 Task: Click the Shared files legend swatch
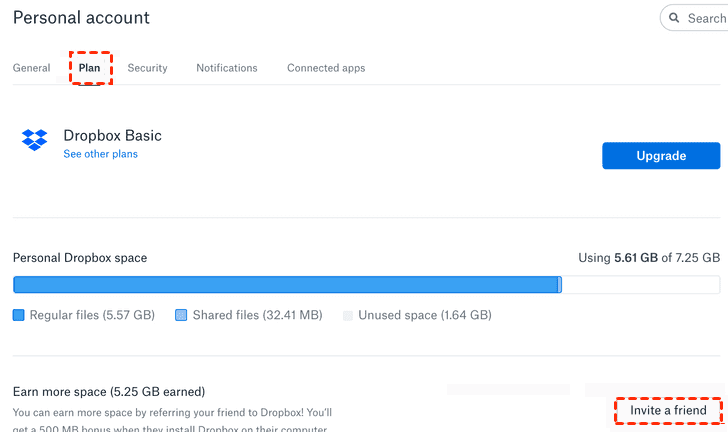181,315
